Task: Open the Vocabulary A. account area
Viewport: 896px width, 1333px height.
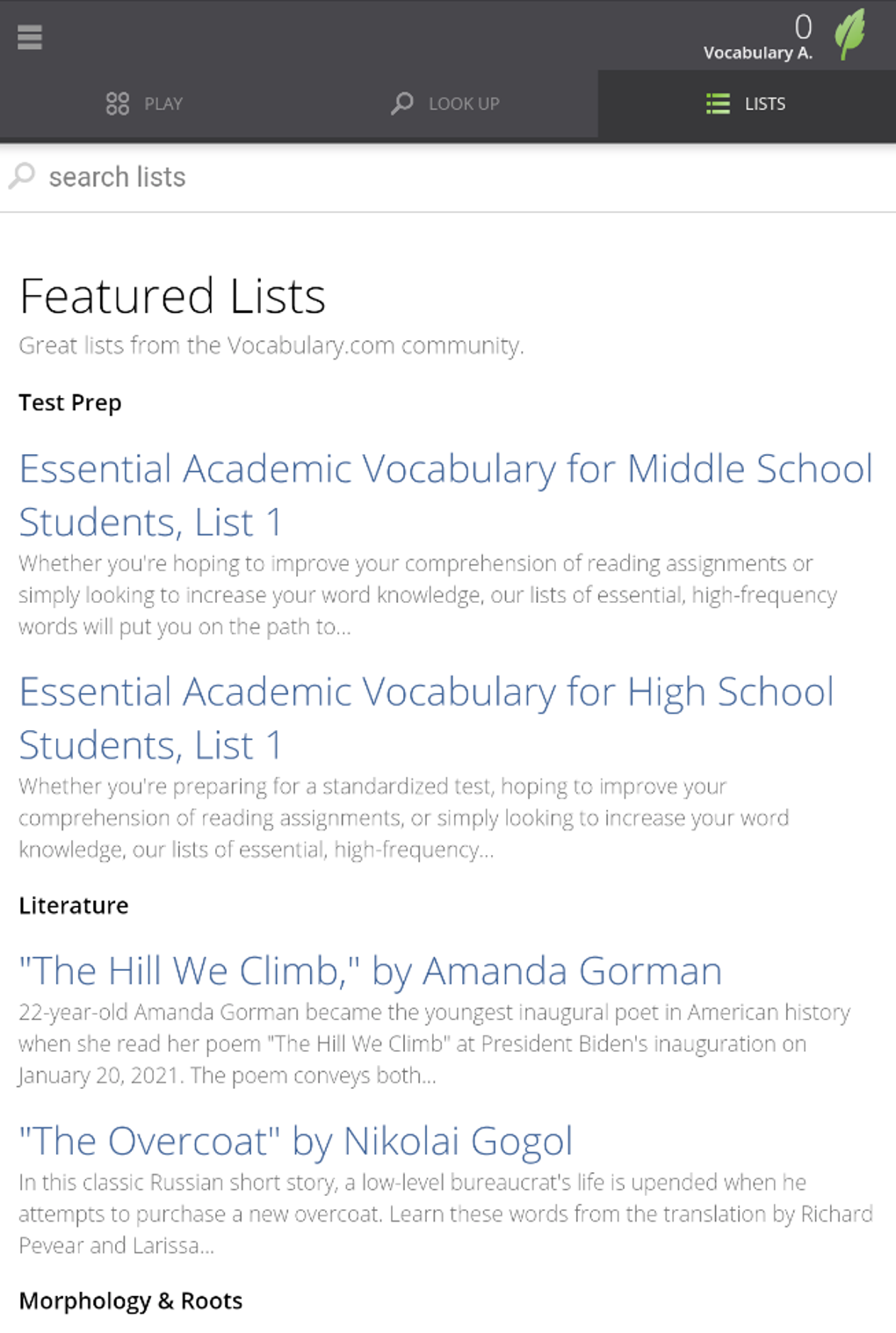Action: coord(758,52)
